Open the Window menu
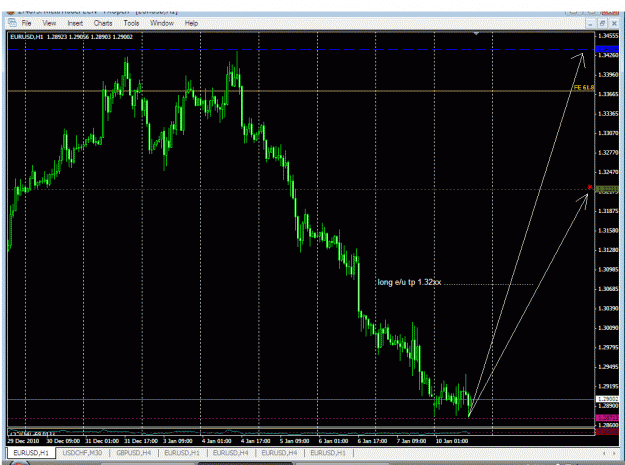 click(162, 23)
